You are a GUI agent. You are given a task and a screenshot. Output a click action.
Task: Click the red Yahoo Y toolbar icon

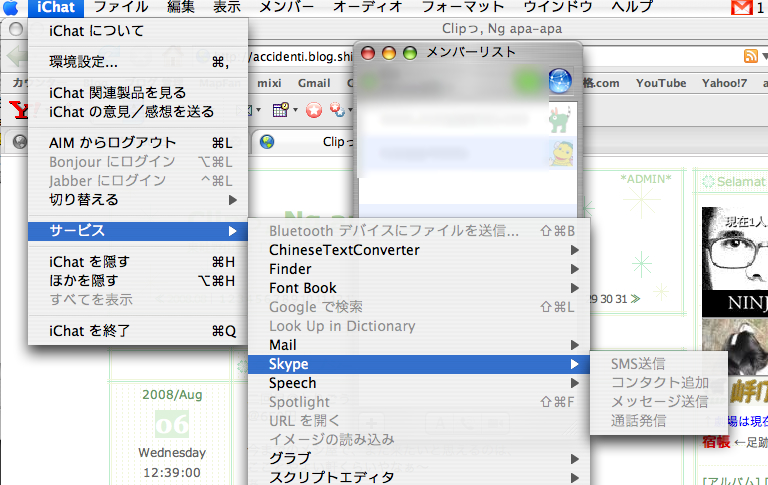pos(19,110)
